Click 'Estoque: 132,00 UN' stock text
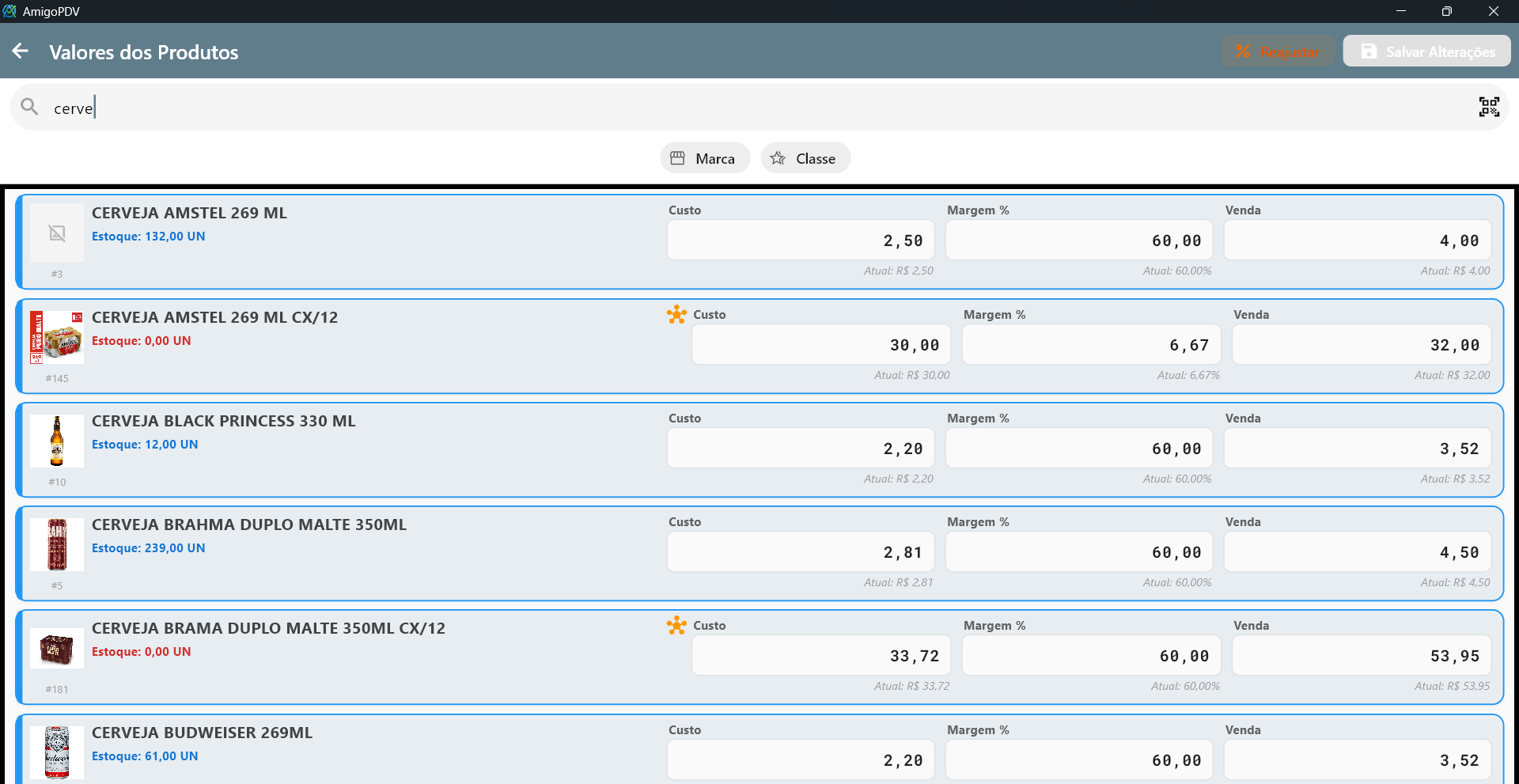This screenshot has height=784, width=1519. [x=148, y=237]
